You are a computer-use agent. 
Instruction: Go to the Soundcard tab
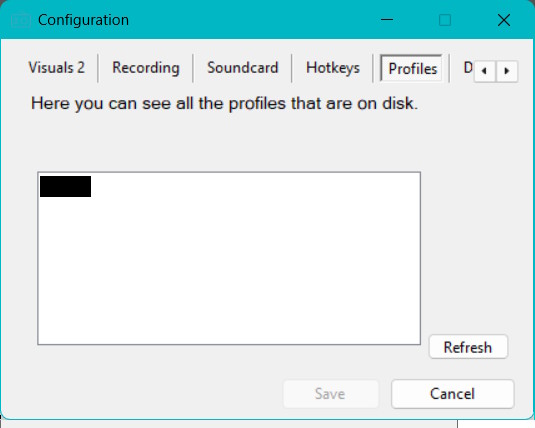pyautogui.click(x=243, y=68)
